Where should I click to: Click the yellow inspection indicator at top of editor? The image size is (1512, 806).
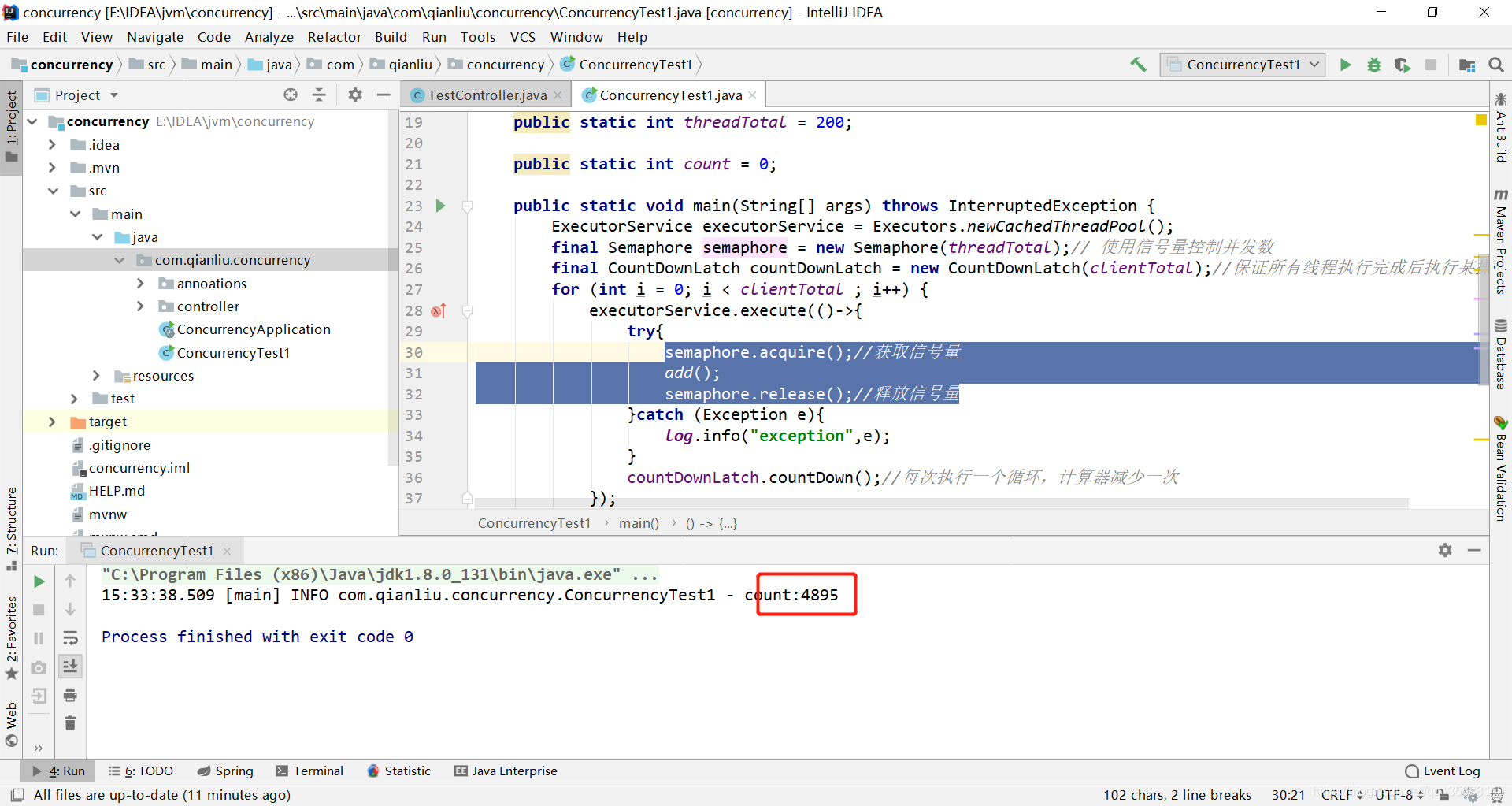pyautogui.click(x=1480, y=120)
